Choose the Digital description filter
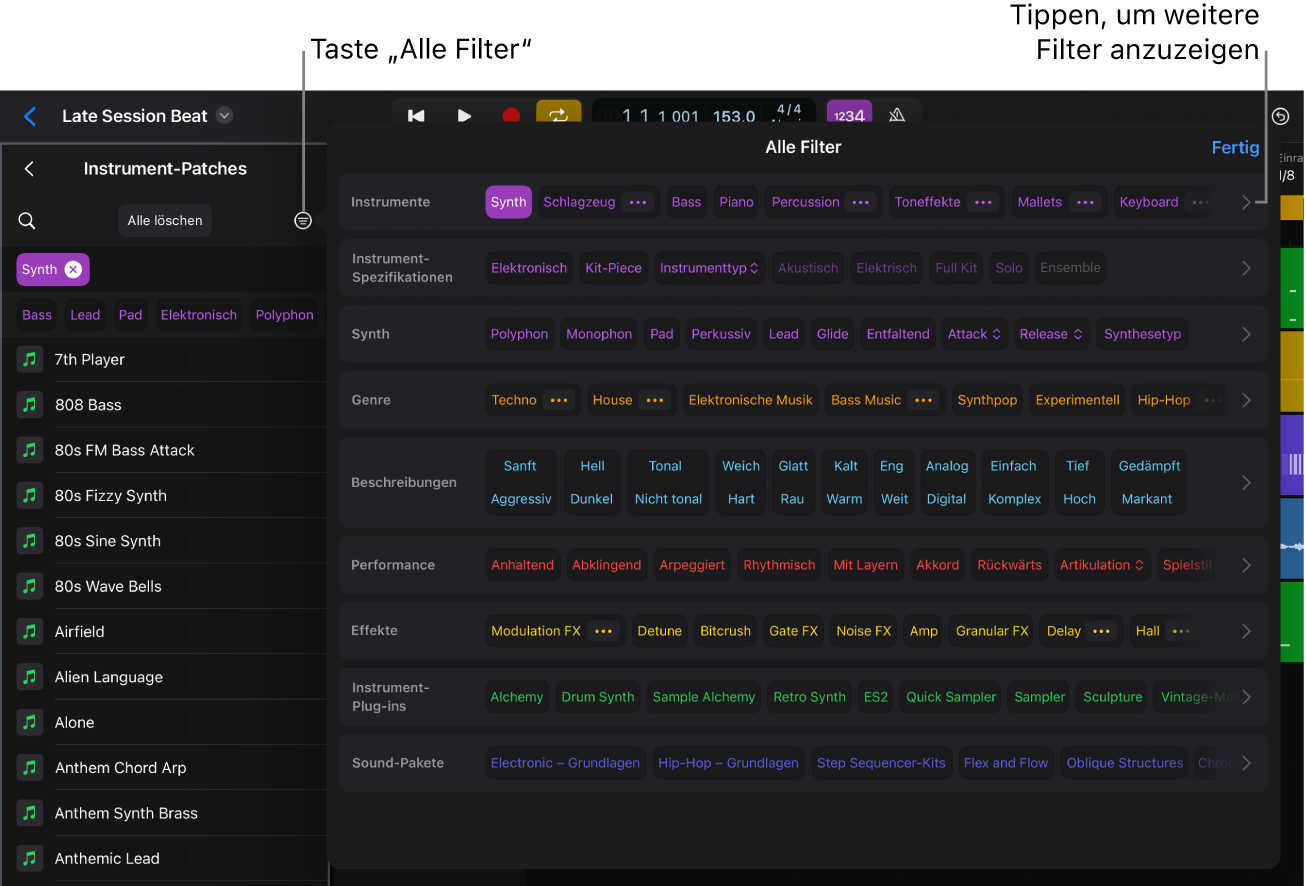1306x886 pixels. (x=946, y=499)
